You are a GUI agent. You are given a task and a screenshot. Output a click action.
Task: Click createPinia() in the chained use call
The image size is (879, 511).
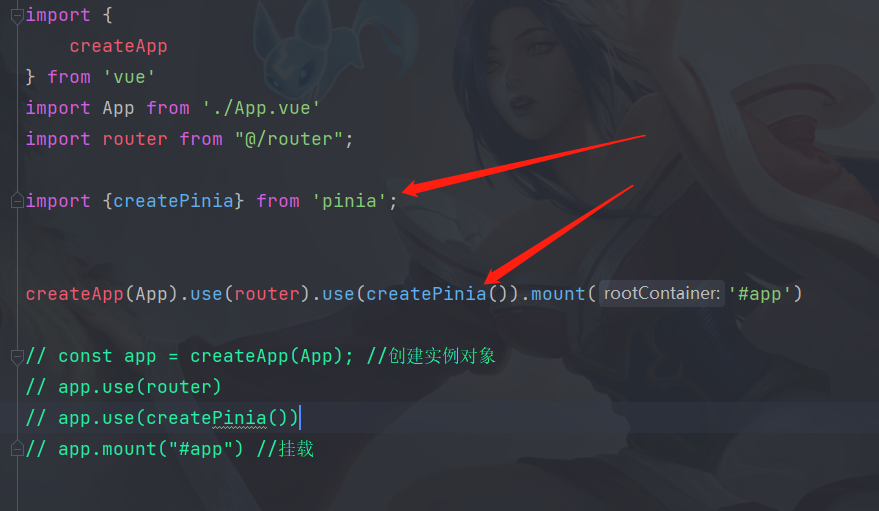(x=437, y=294)
